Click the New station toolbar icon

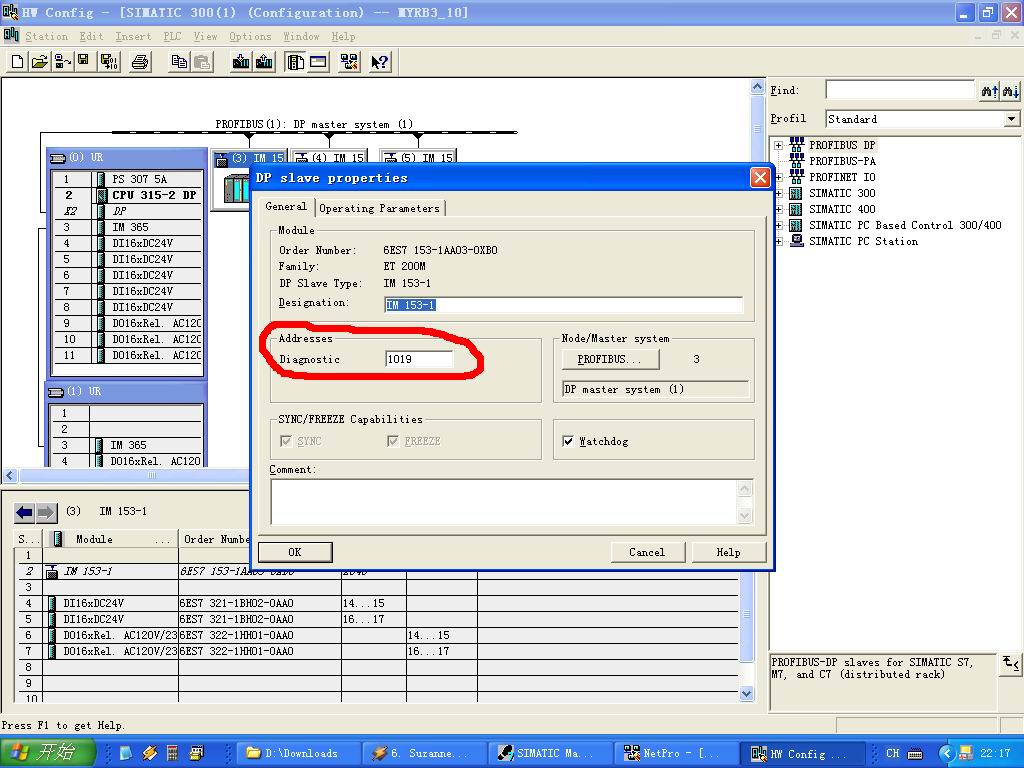click(18, 62)
